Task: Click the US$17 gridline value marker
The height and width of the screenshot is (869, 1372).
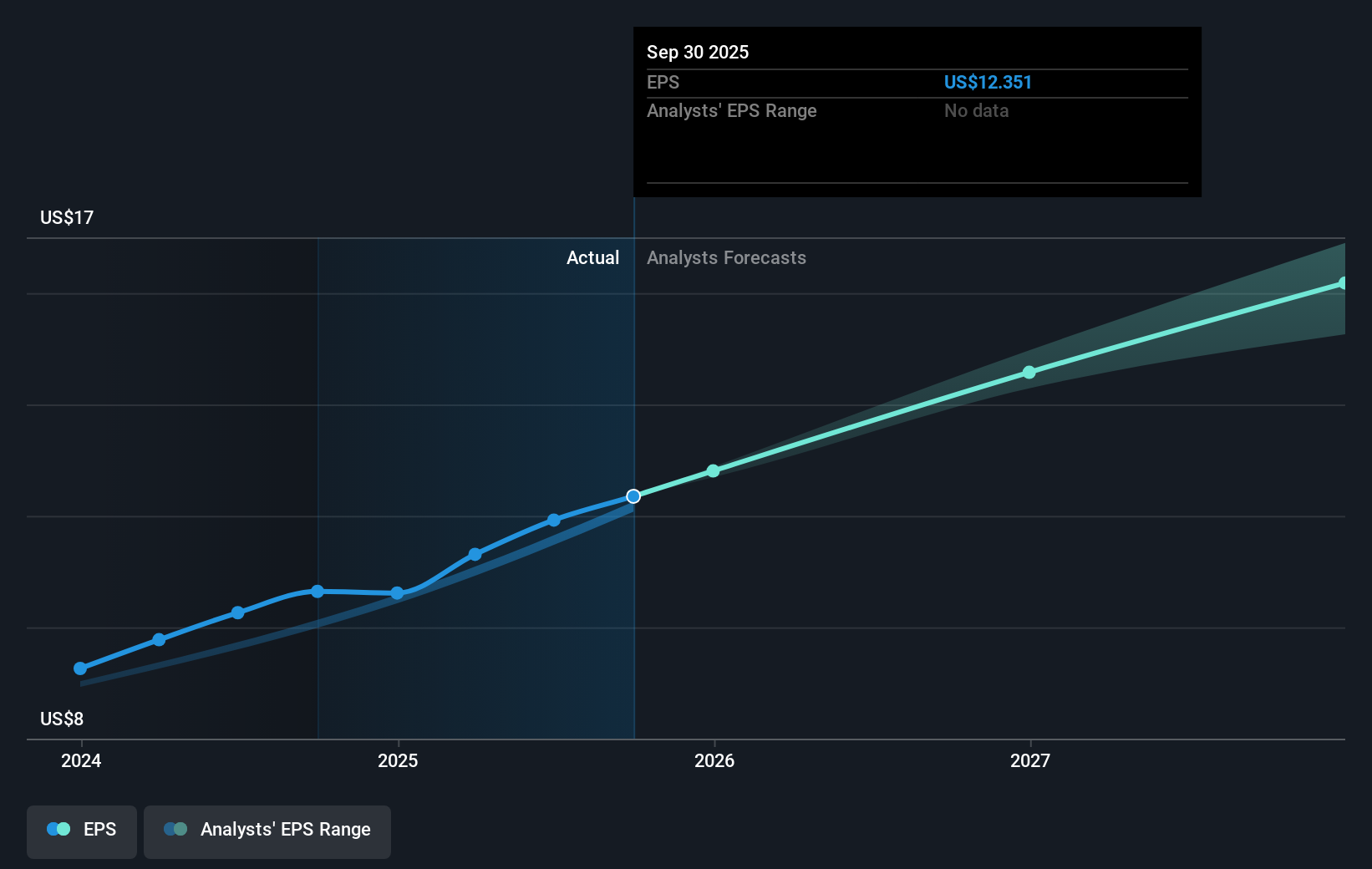Action: 66,217
